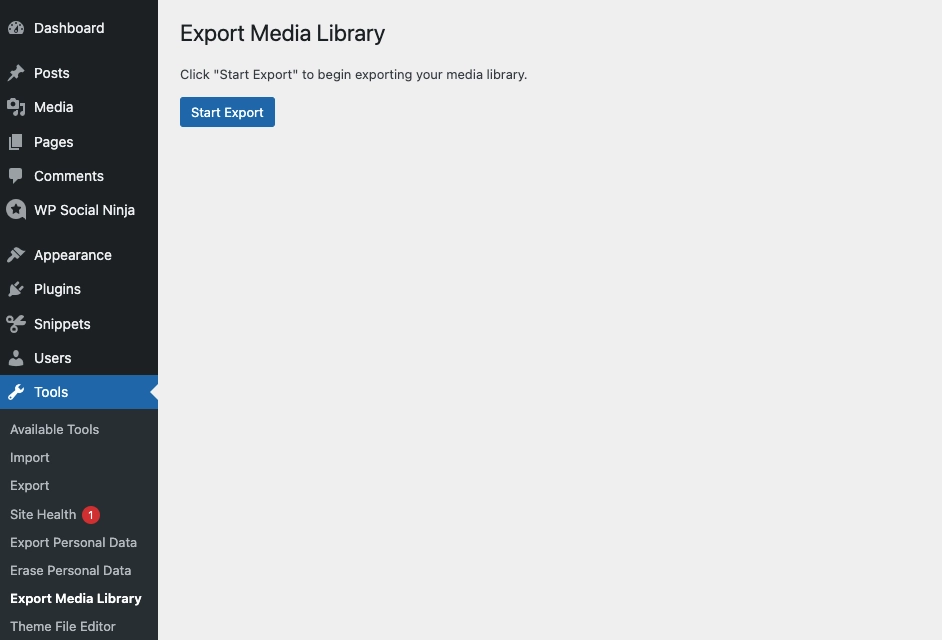942x640 pixels.
Task: Go to the Import tool
Action: tap(29, 457)
